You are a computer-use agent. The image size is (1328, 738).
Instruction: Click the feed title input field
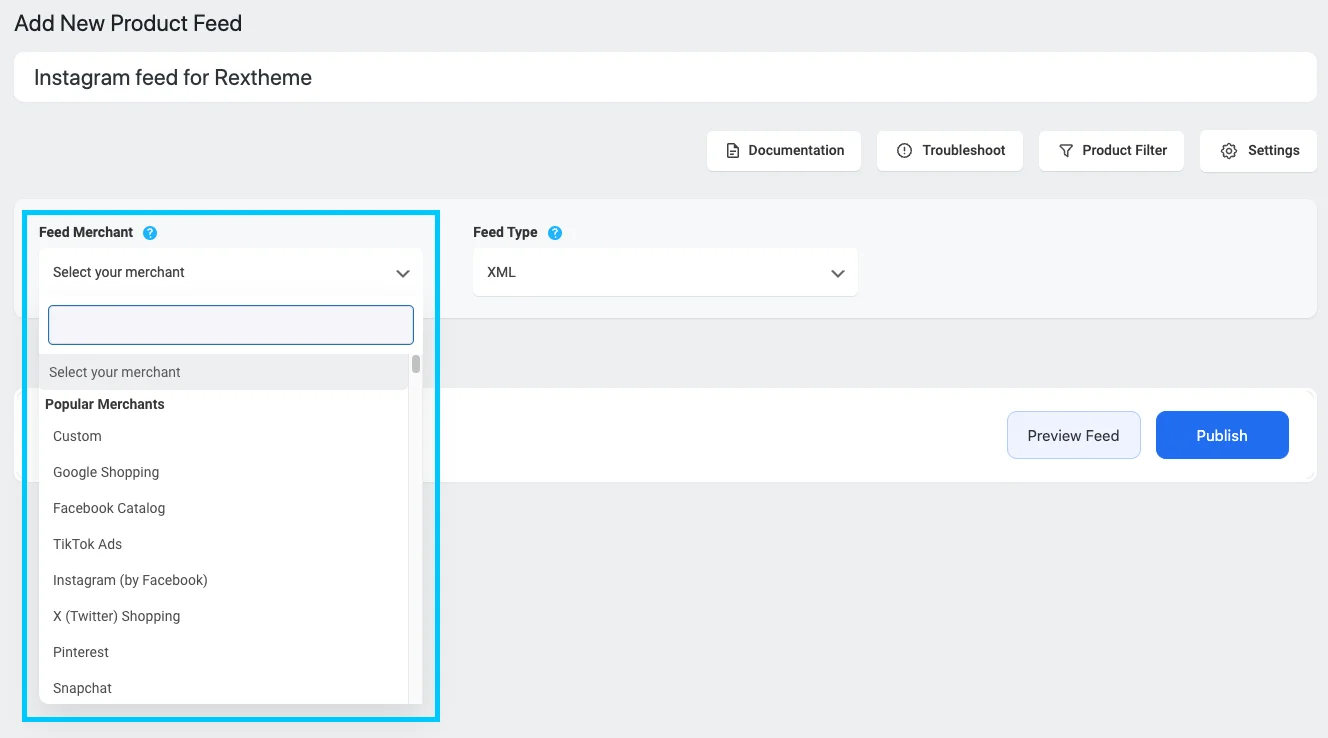pyautogui.click(x=665, y=77)
